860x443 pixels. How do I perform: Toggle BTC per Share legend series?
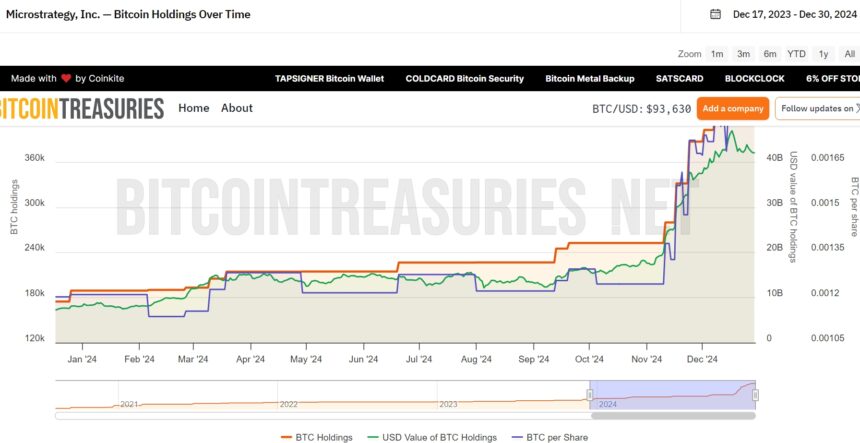(549, 438)
